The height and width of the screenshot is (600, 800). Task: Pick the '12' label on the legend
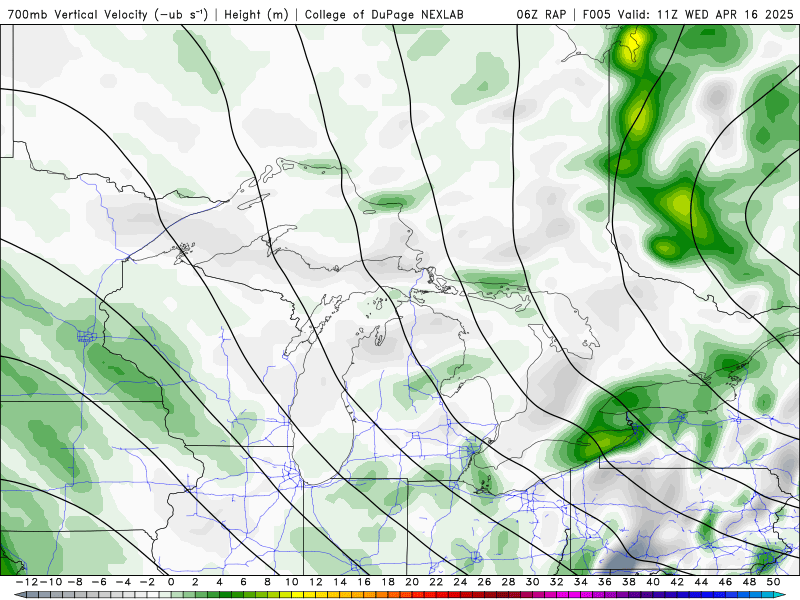click(316, 582)
